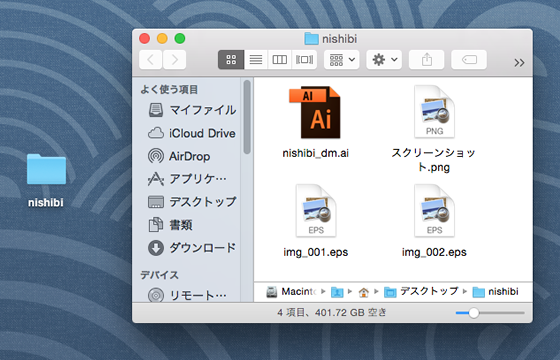Click the home folder in the path bar

(x=364, y=292)
